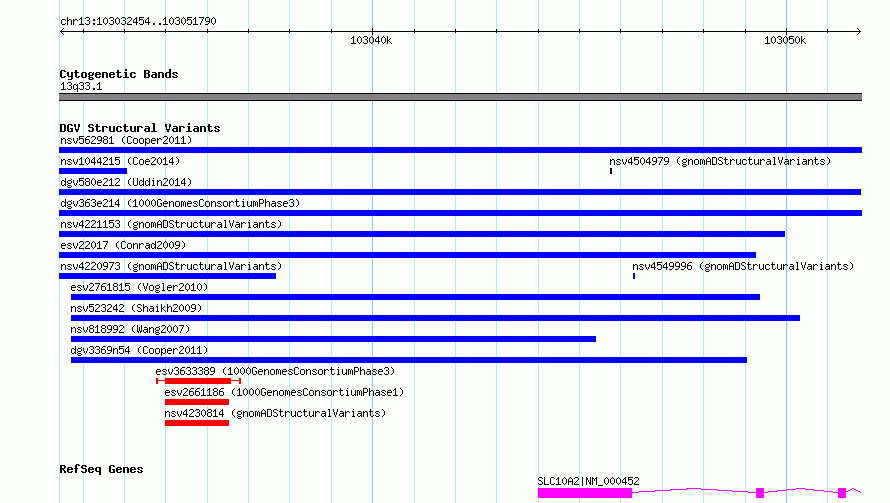Open esv2761815 (Vogler2010) label

pyautogui.click(x=139, y=287)
